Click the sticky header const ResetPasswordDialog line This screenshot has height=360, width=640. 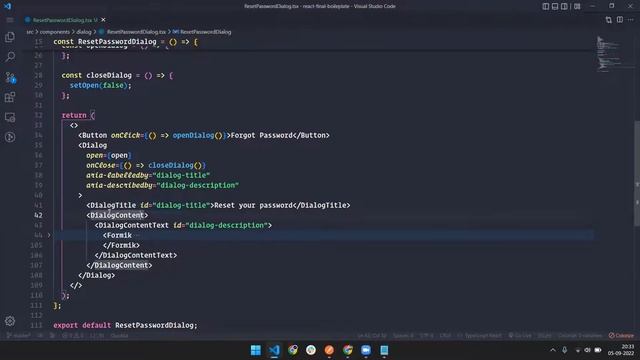point(126,42)
